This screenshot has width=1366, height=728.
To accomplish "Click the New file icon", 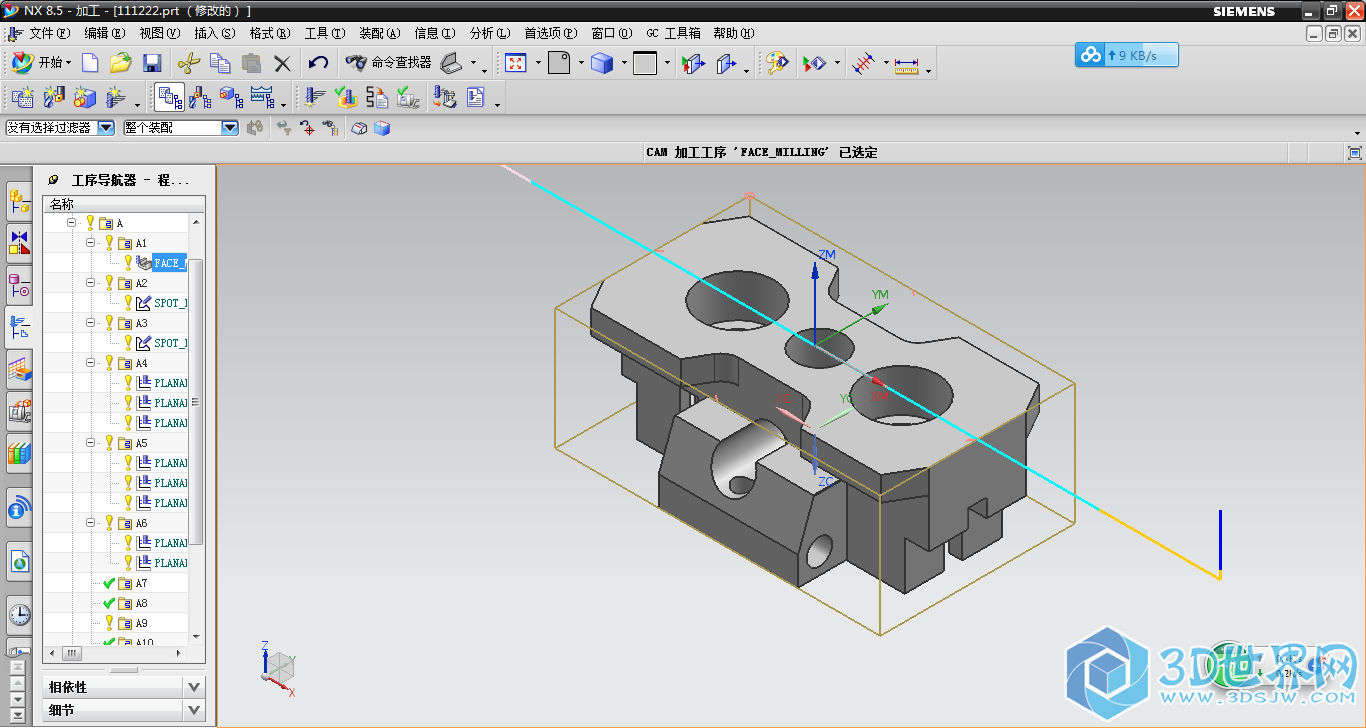I will pos(90,63).
